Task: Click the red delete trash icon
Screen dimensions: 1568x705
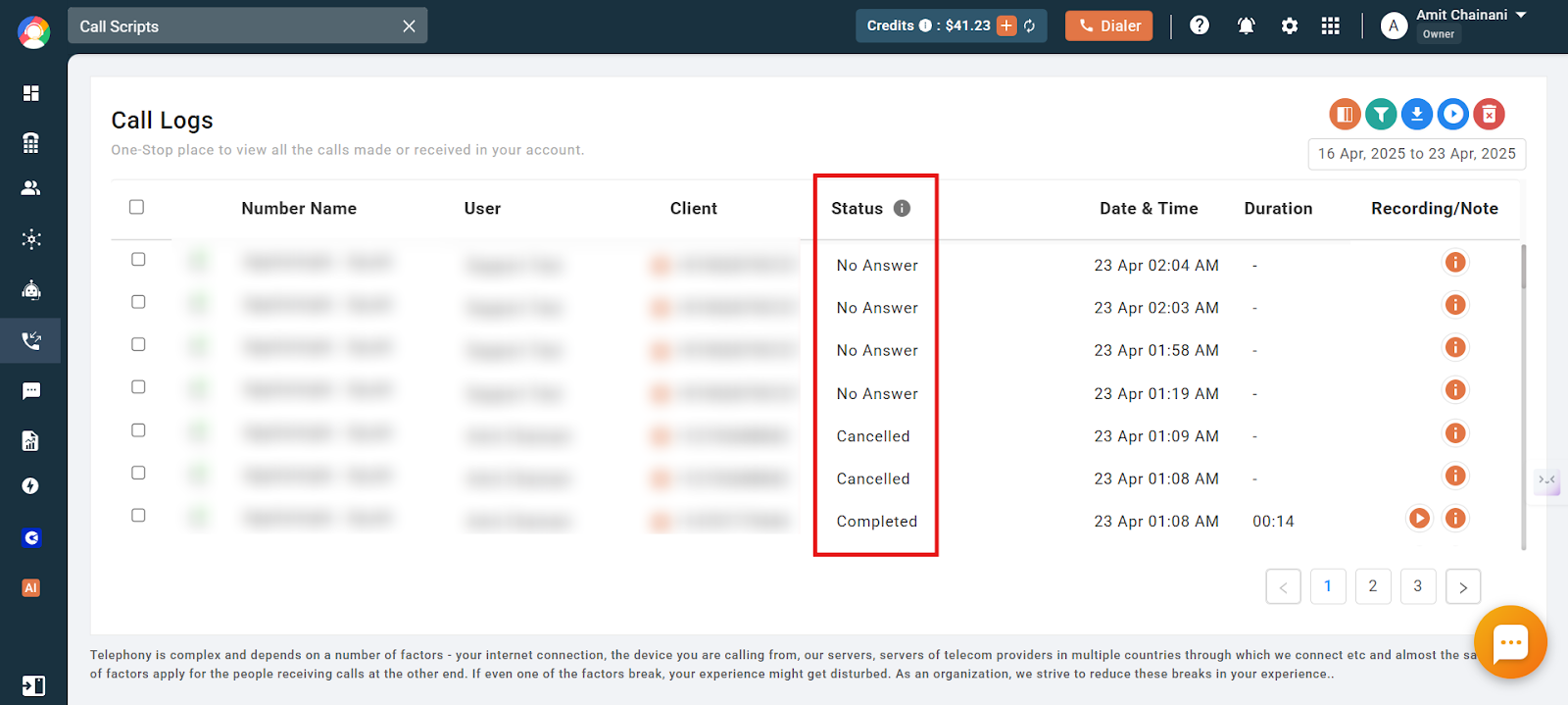Action: [1490, 115]
